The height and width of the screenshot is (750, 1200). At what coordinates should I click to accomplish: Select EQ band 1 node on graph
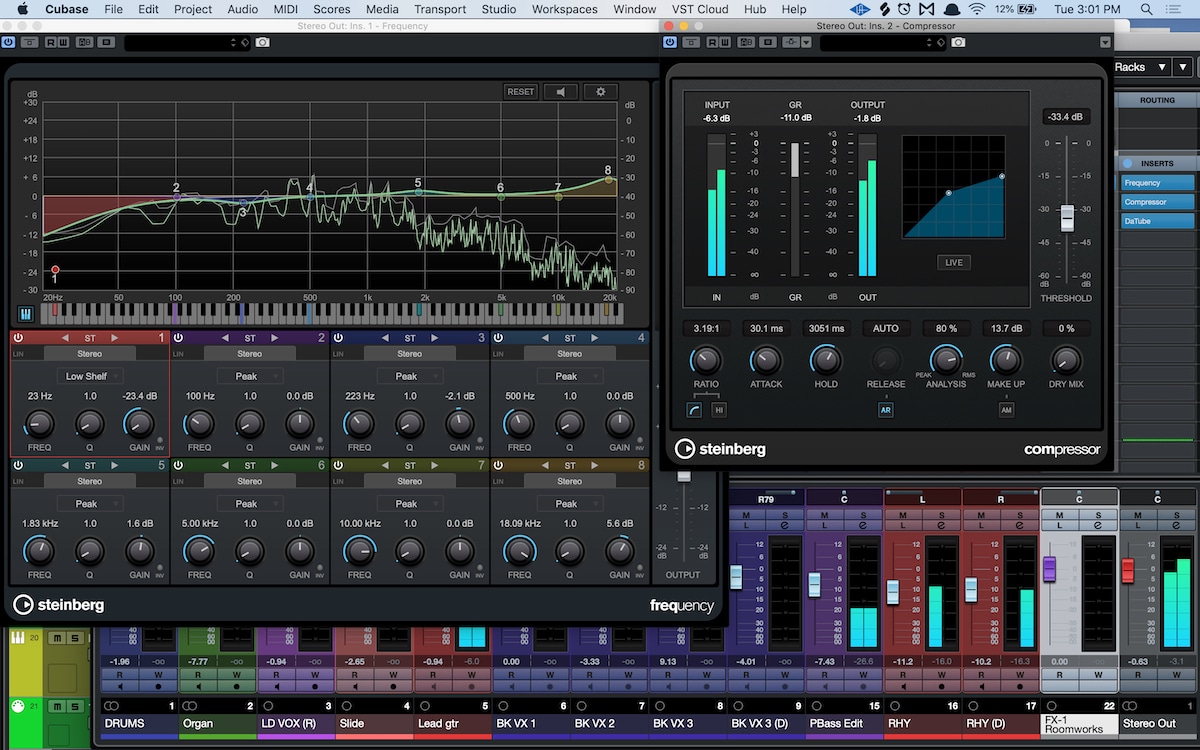pyautogui.click(x=55, y=270)
